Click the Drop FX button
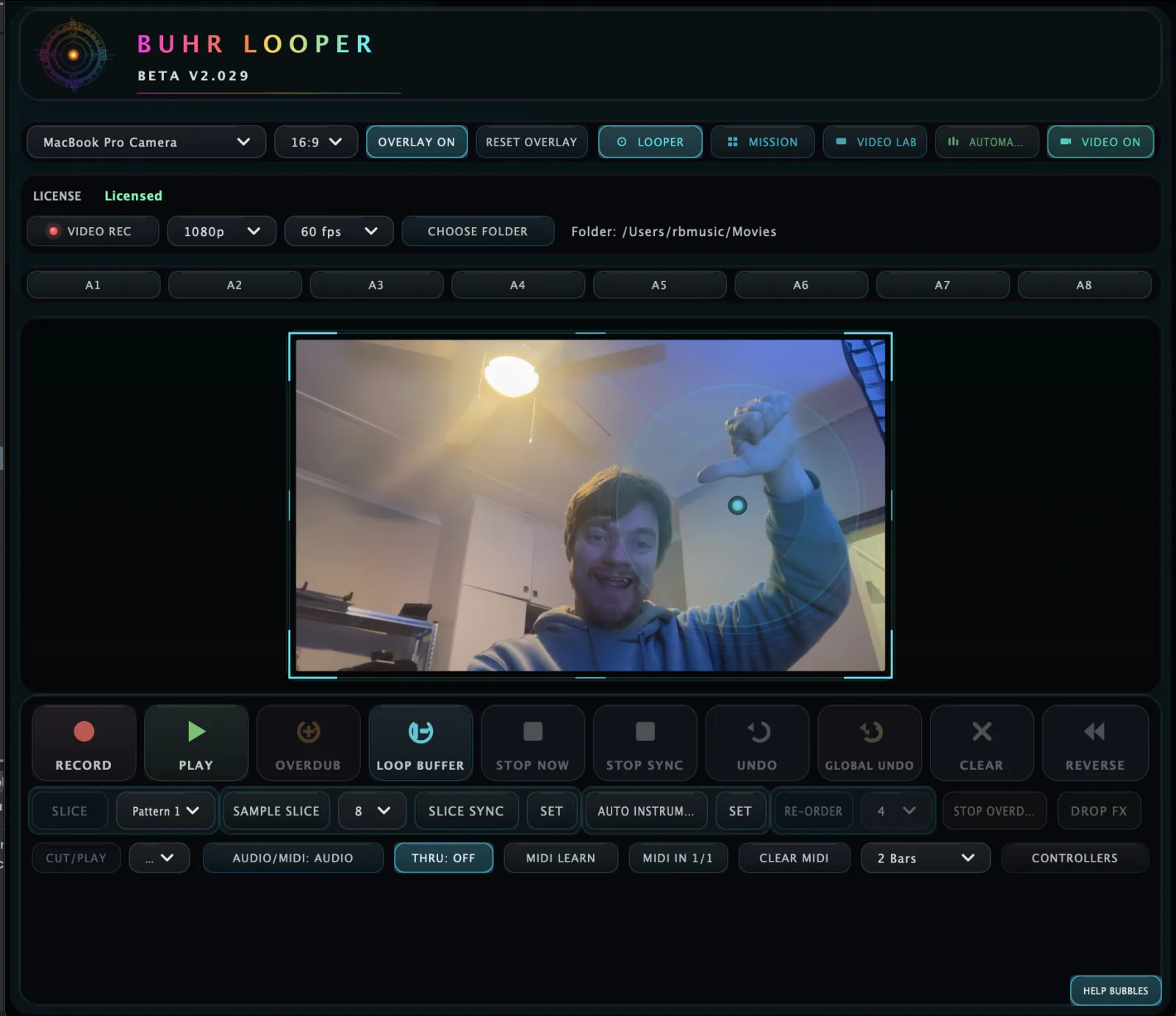The height and width of the screenshot is (1016, 1176). click(1099, 811)
